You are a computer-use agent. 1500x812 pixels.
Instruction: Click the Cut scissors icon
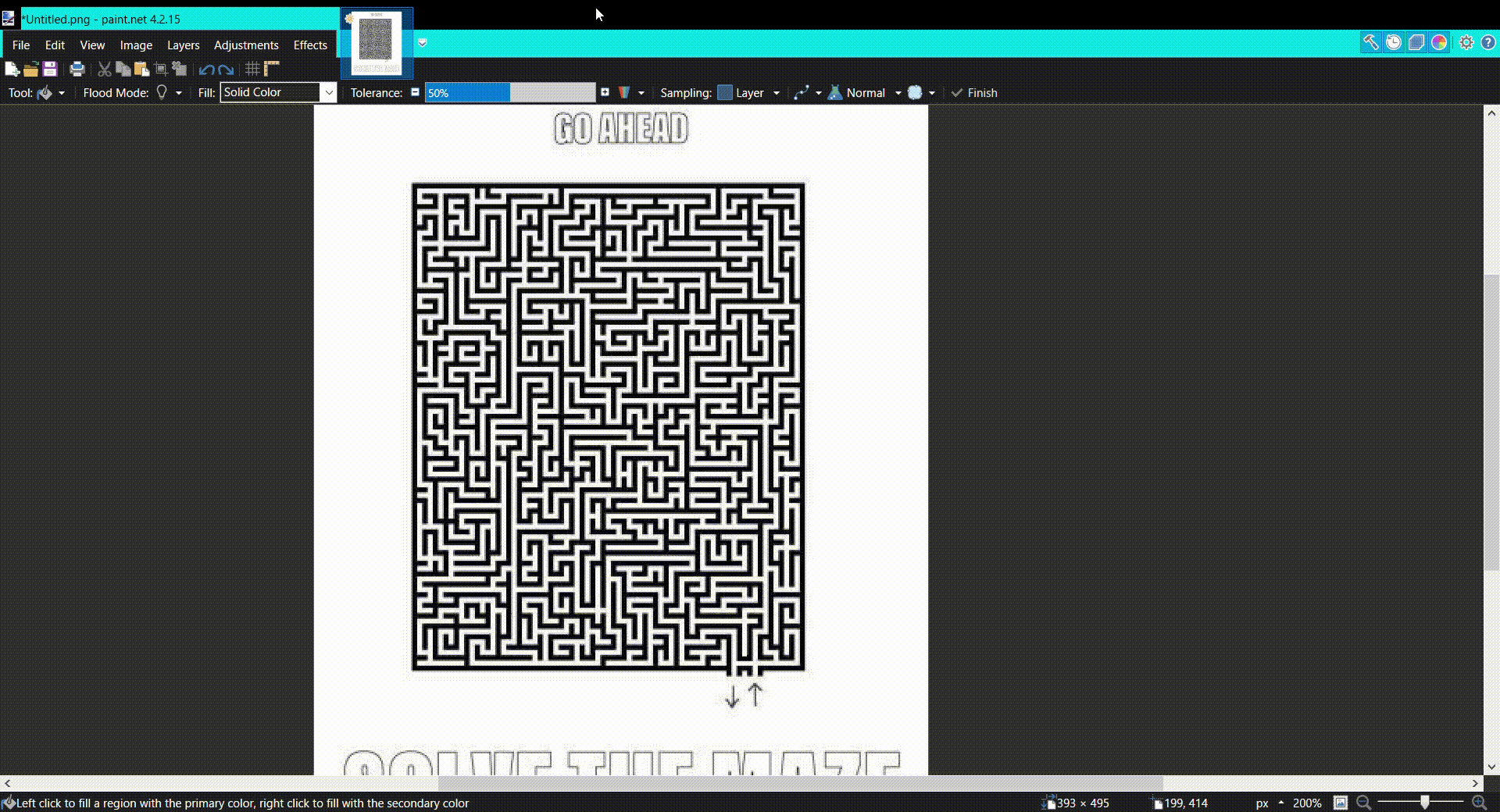pyautogui.click(x=104, y=69)
